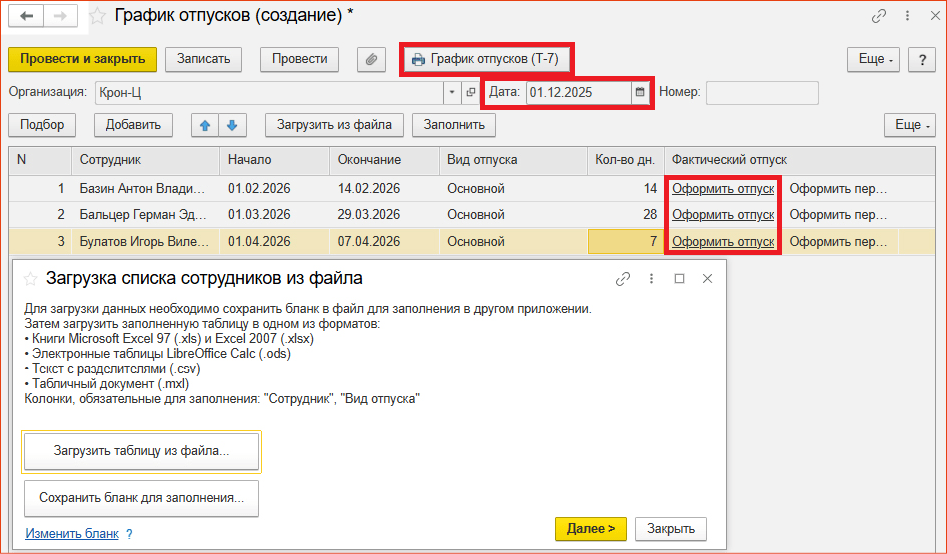Open kebab menu in file loading dialog

(x=651, y=279)
